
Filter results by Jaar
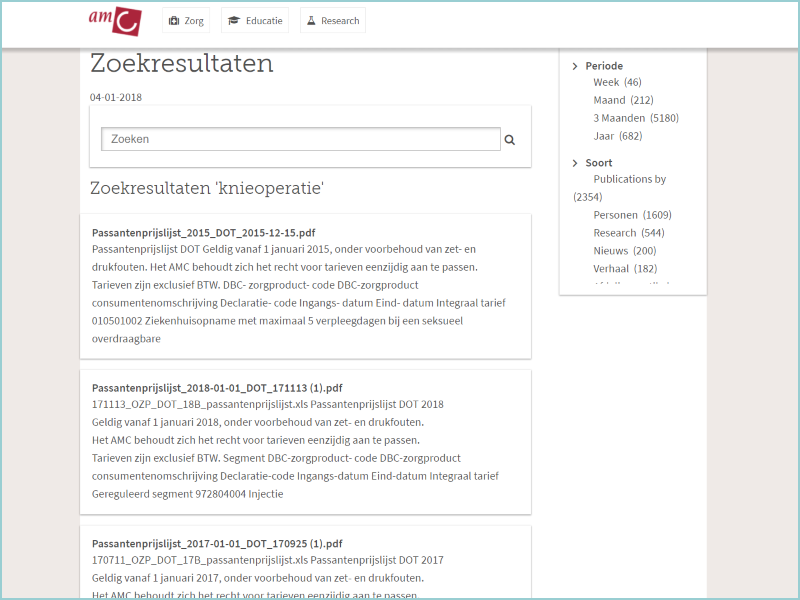(604, 136)
